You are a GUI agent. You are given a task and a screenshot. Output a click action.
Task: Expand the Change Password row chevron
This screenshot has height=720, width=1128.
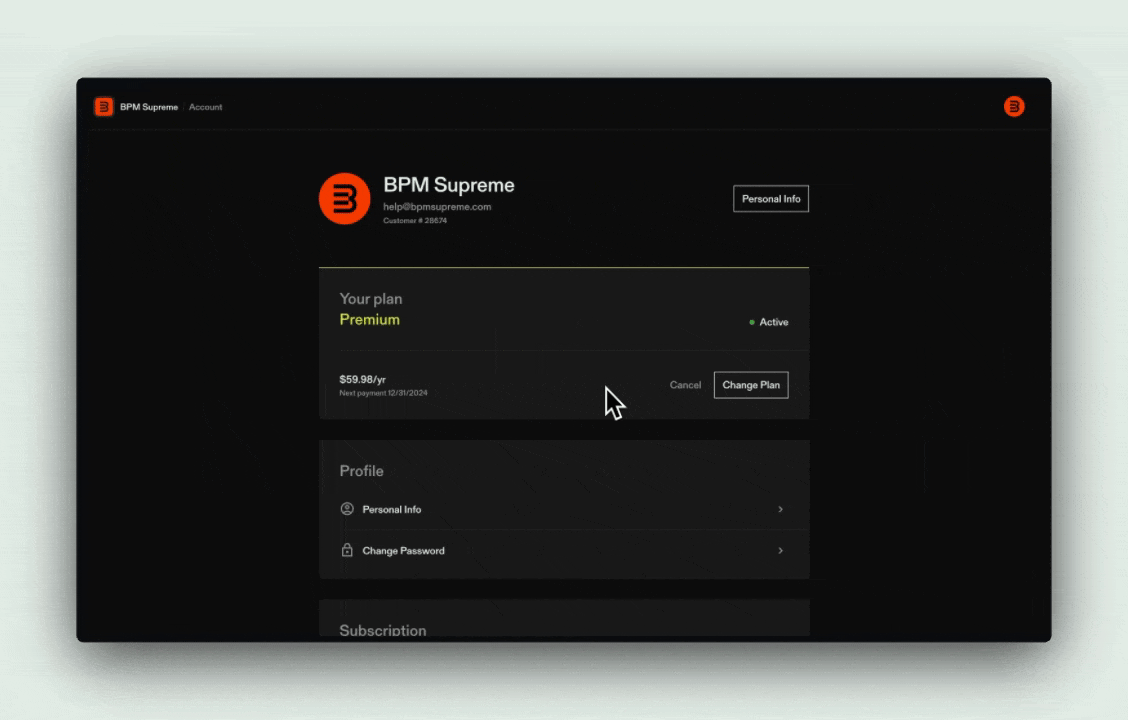coord(781,550)
